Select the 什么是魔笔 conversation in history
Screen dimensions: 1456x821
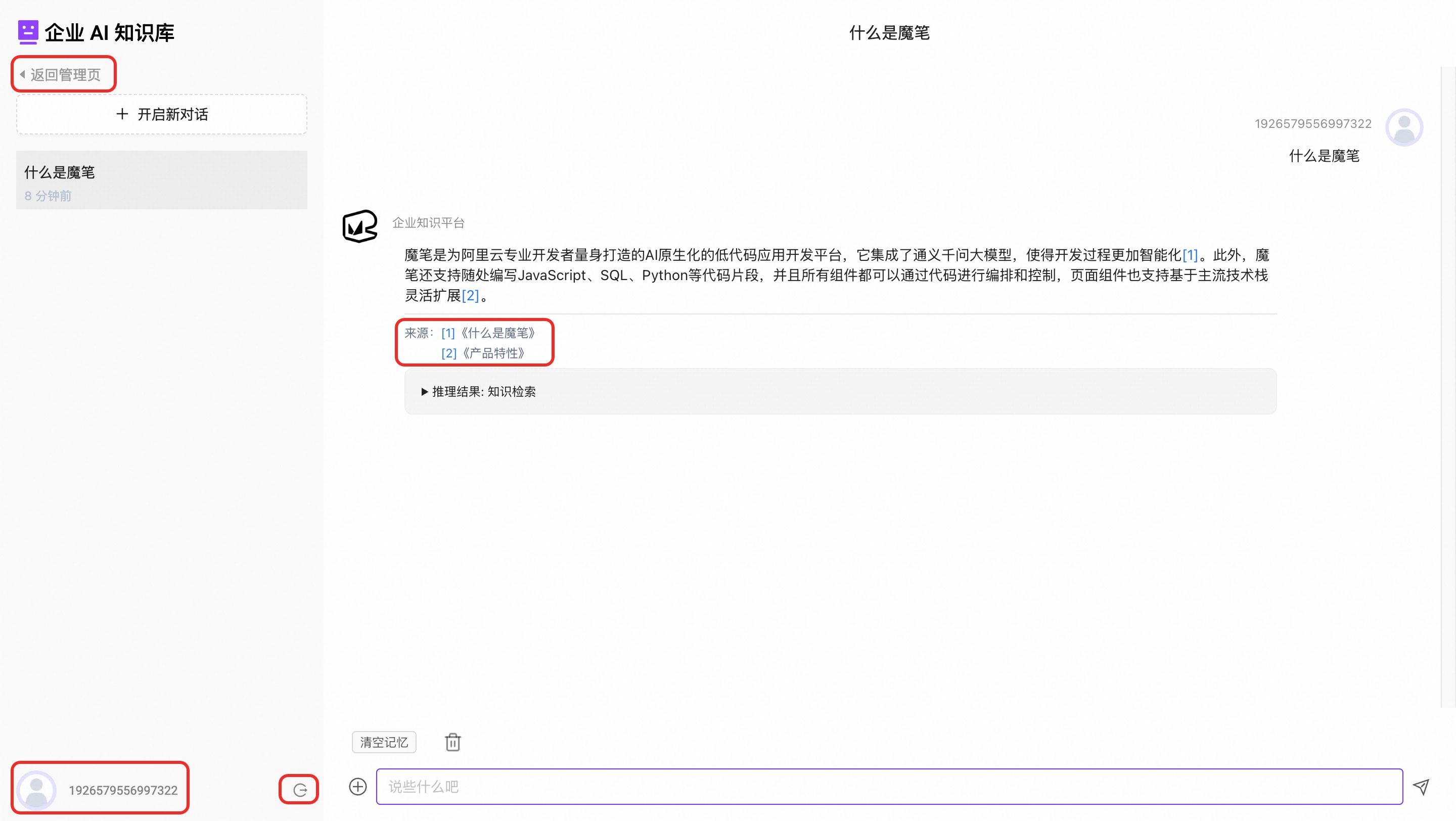pyautogui.click(x=162, y=179)
